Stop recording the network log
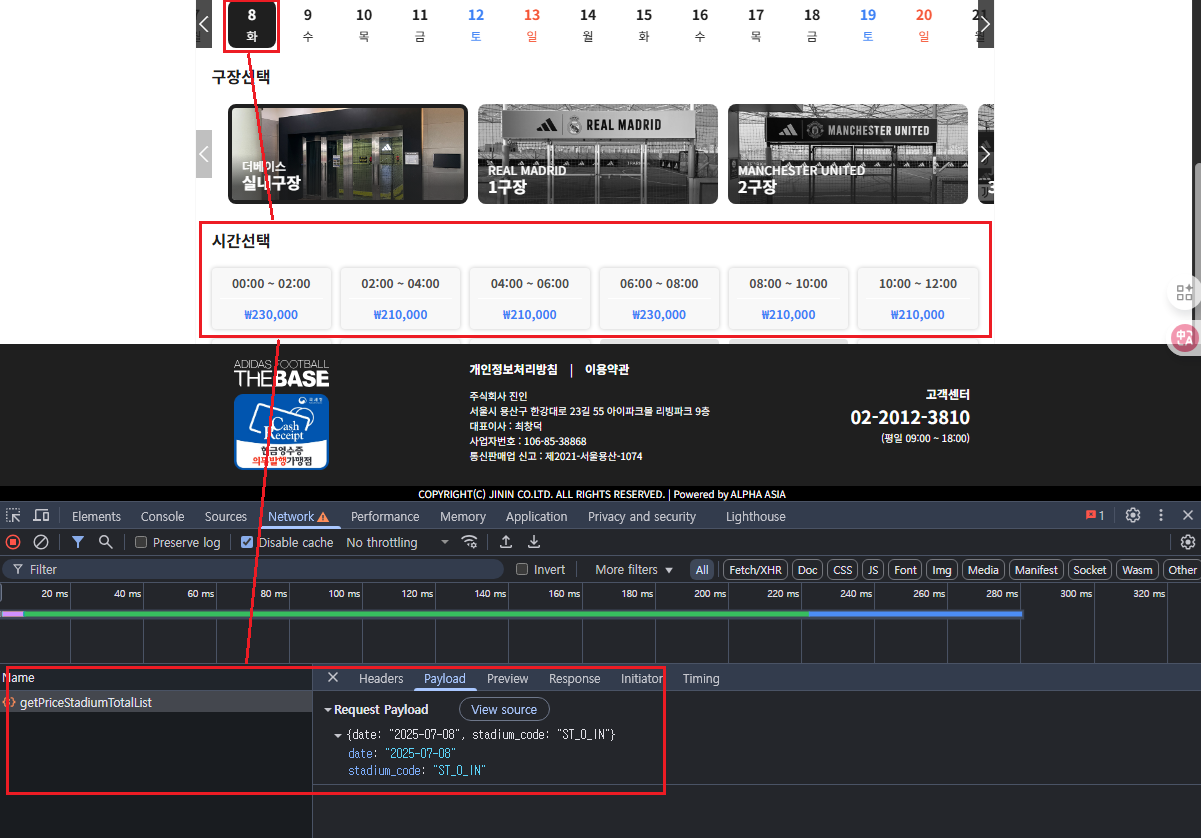Image resolution: width=1201 pixels, height=838 pixels. [13, 542]
